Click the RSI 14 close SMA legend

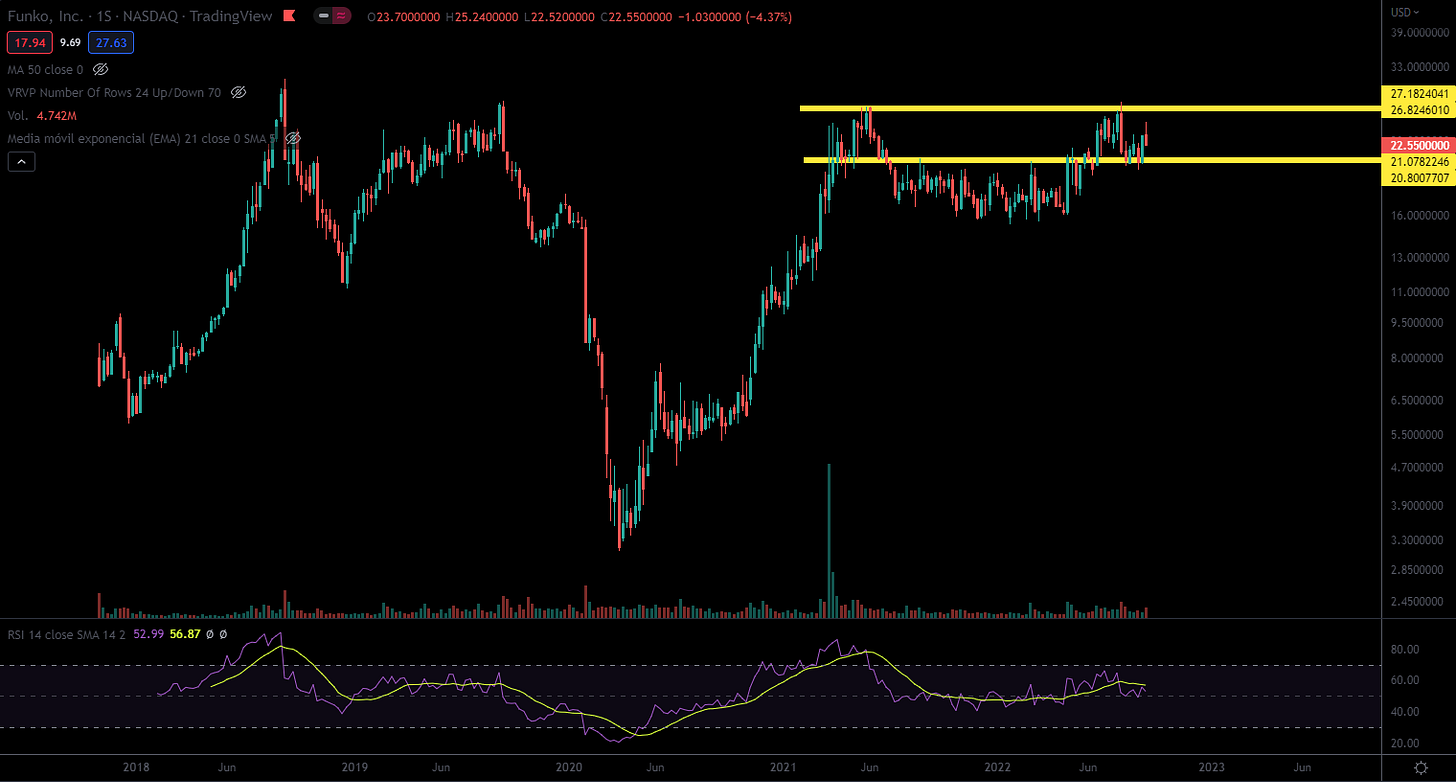point(67,634)
